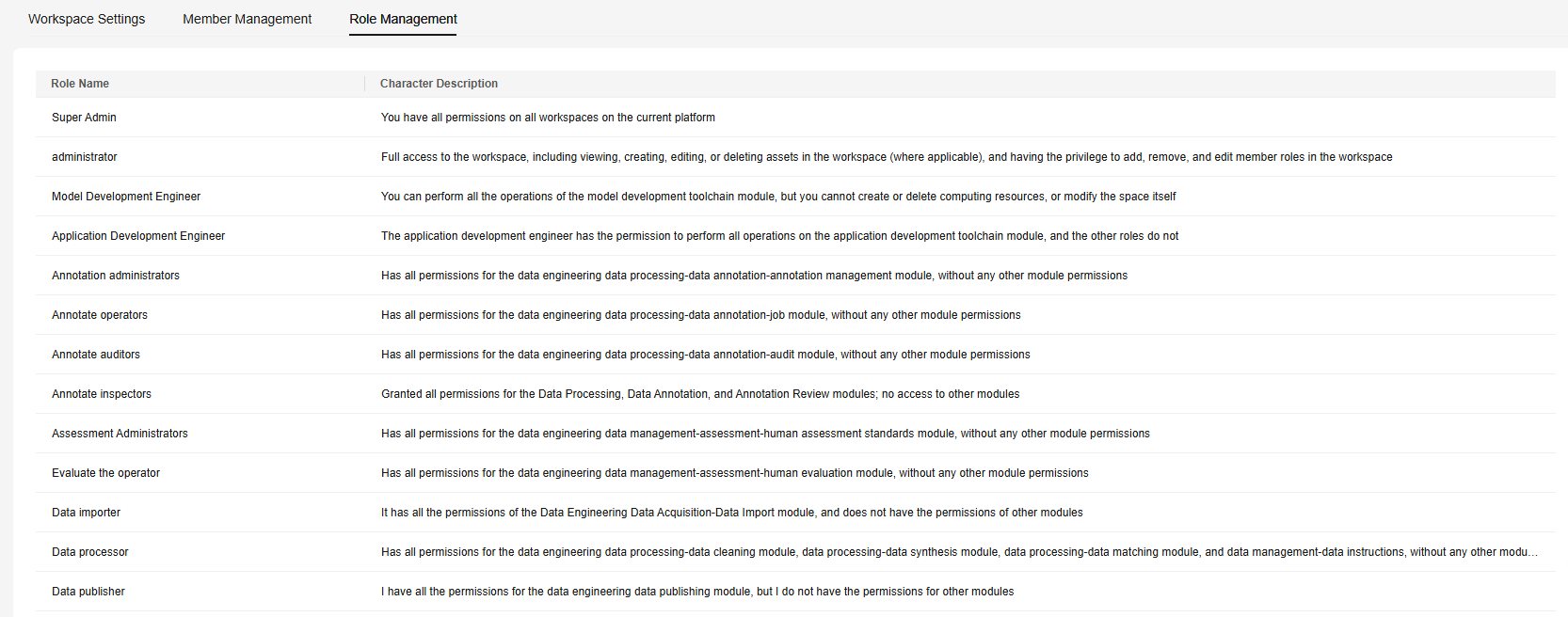
Task: Select the Data publisher role name
Action: (88, 592)
